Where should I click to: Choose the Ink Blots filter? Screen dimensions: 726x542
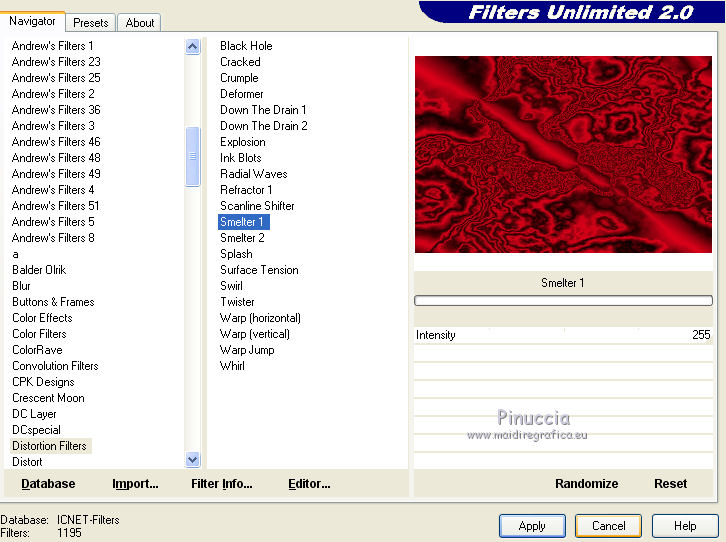[x=240, y=158]
